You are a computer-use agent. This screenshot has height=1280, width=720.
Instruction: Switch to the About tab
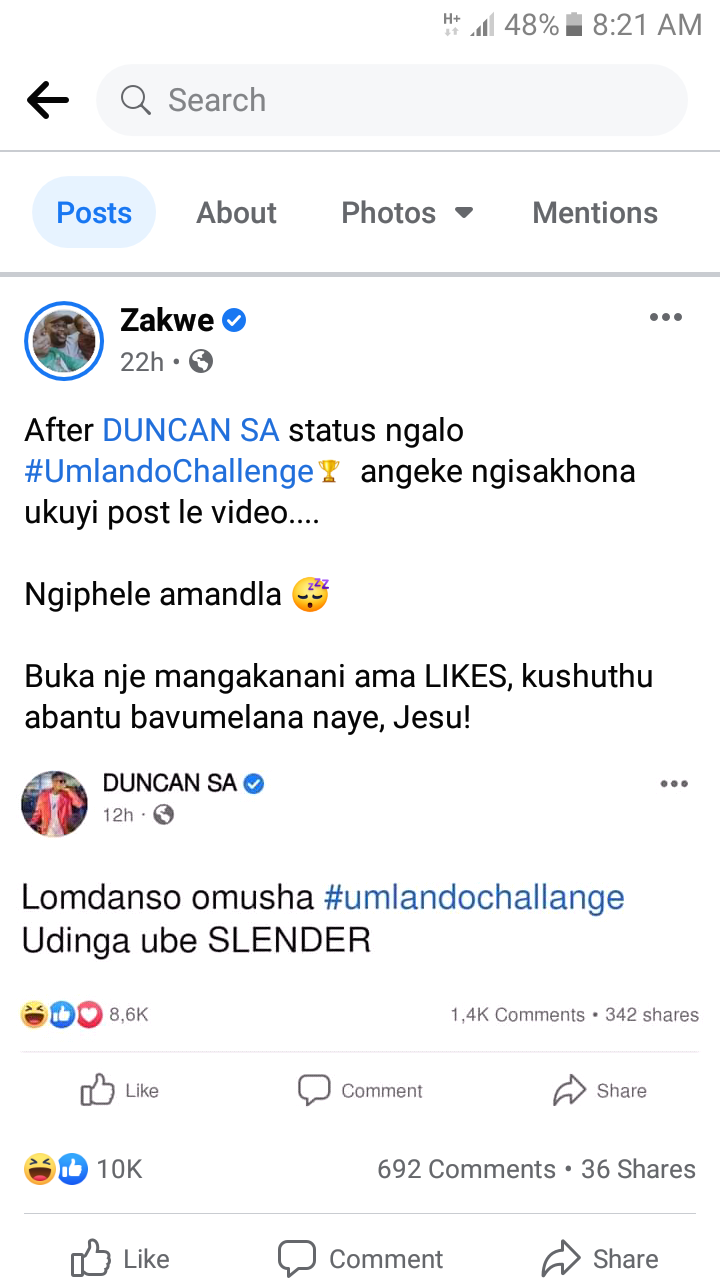[237, 213]
